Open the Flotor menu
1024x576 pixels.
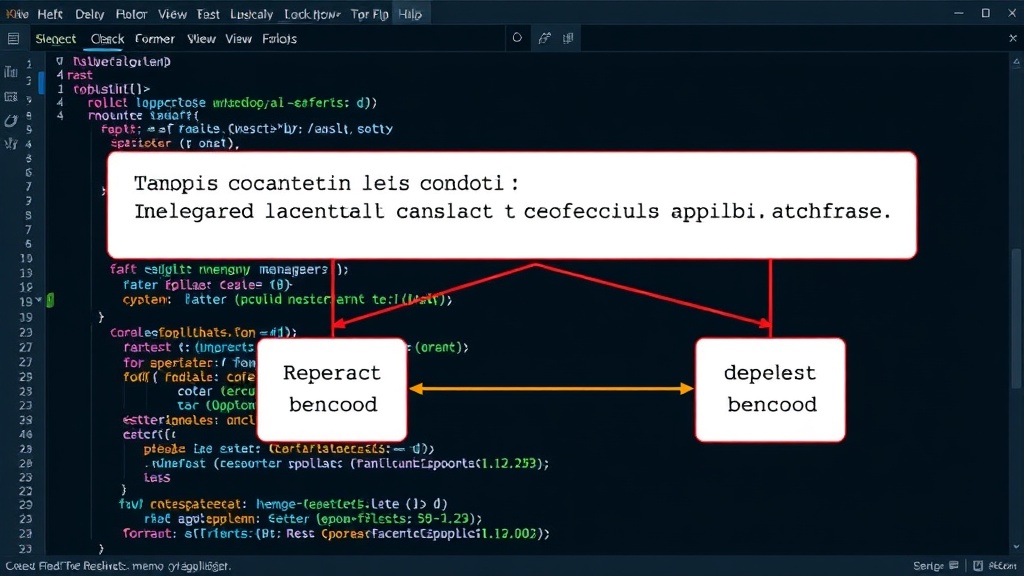131,14
